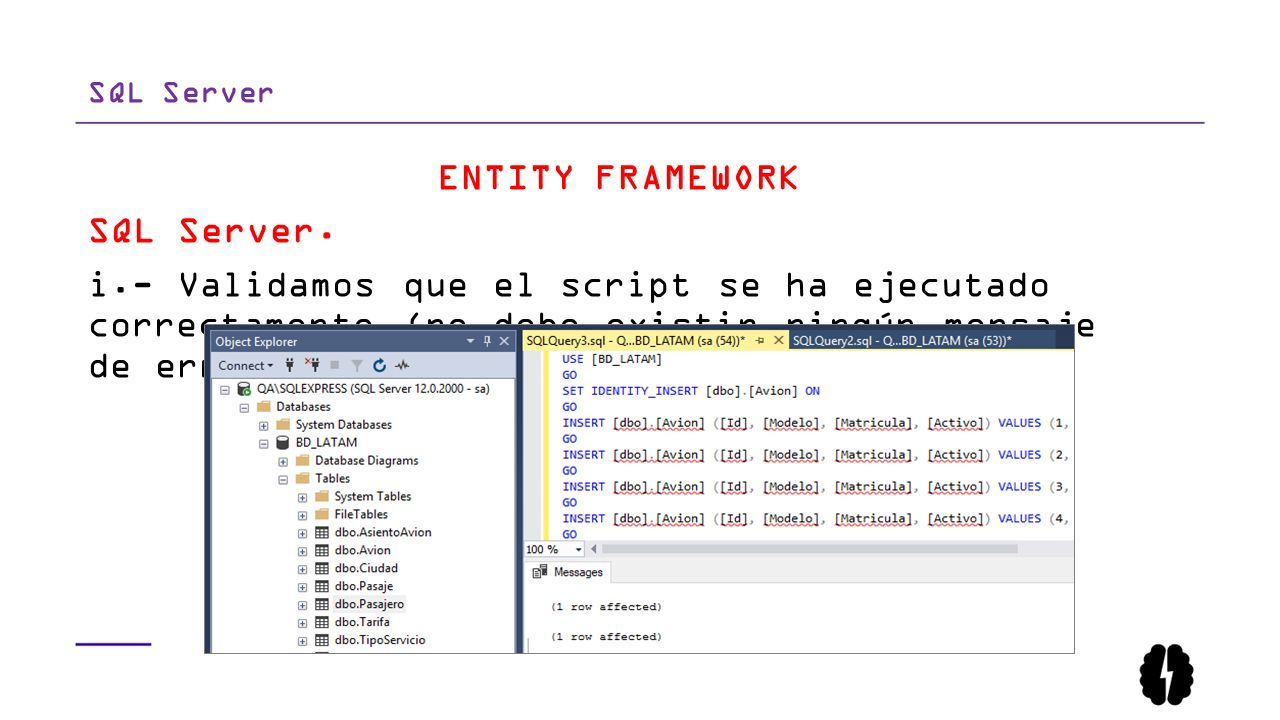Click the first '(1 row affected)' message
The height and width of the screenshot is (720, 1280).
point(606,607)
